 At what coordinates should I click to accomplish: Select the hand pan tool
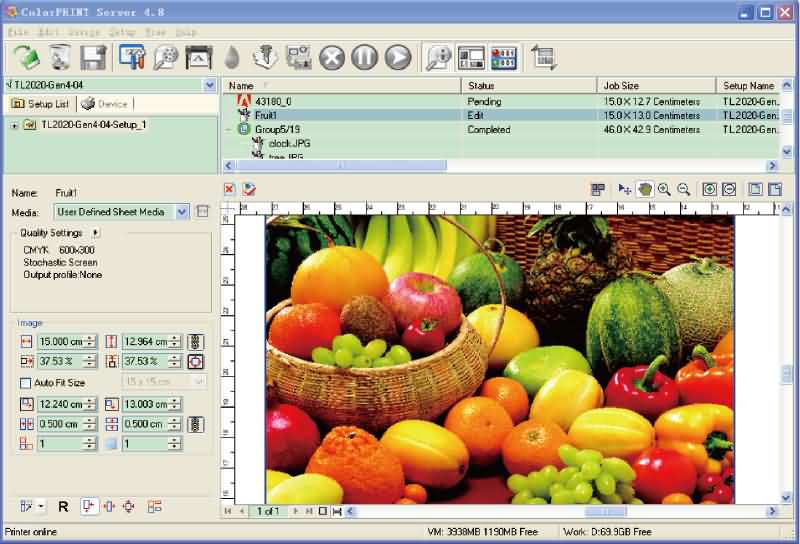tap(645, 189)
